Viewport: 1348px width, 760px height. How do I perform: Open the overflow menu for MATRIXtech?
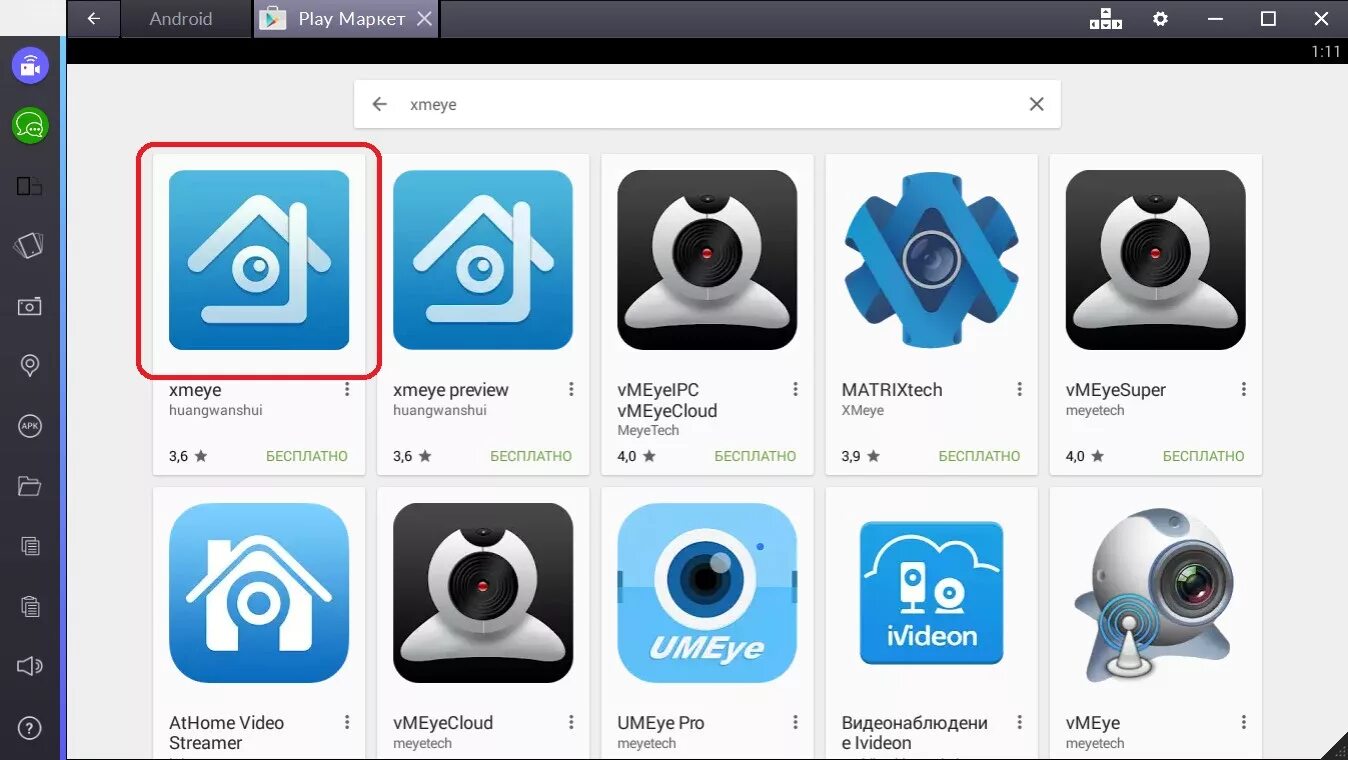click(1019, 389)
